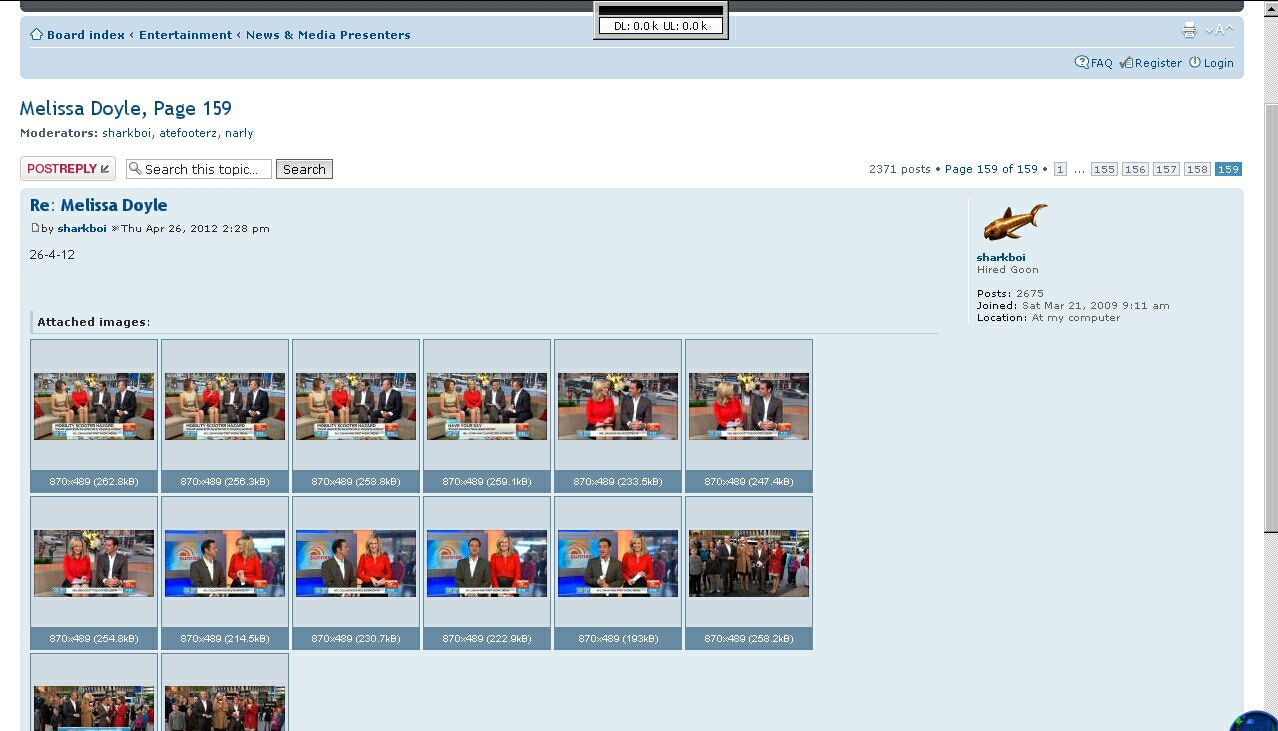The image size is (1278, 731).
Task: Open the Entertainment breadcrumb link
Action: [185, 35]
